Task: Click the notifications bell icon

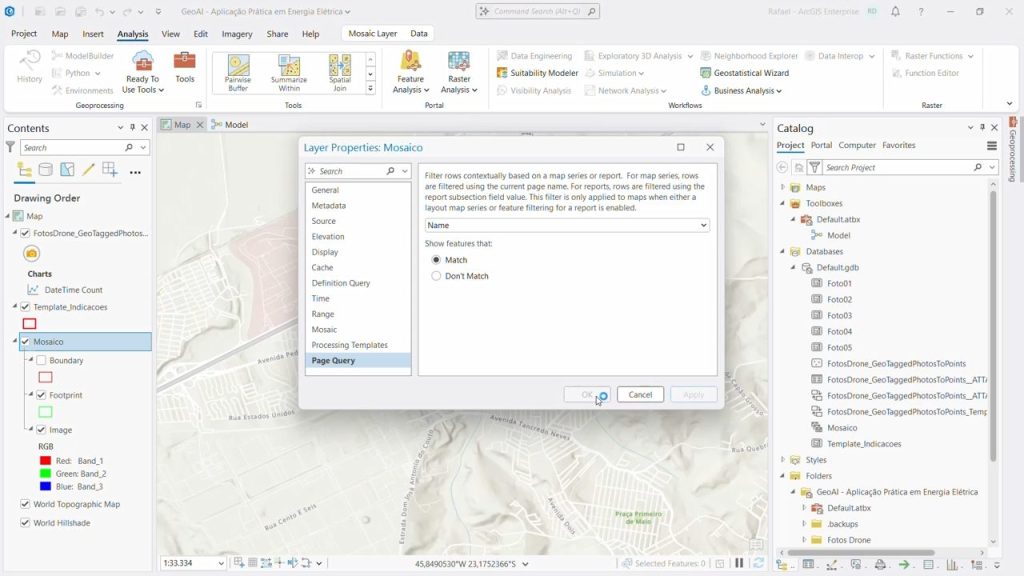Action: (895, 12)
